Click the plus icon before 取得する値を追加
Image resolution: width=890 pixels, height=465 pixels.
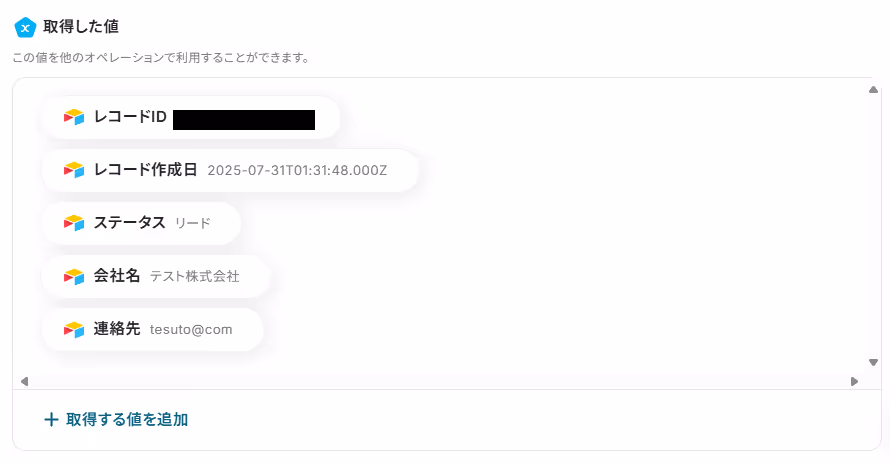coord(51,420)
